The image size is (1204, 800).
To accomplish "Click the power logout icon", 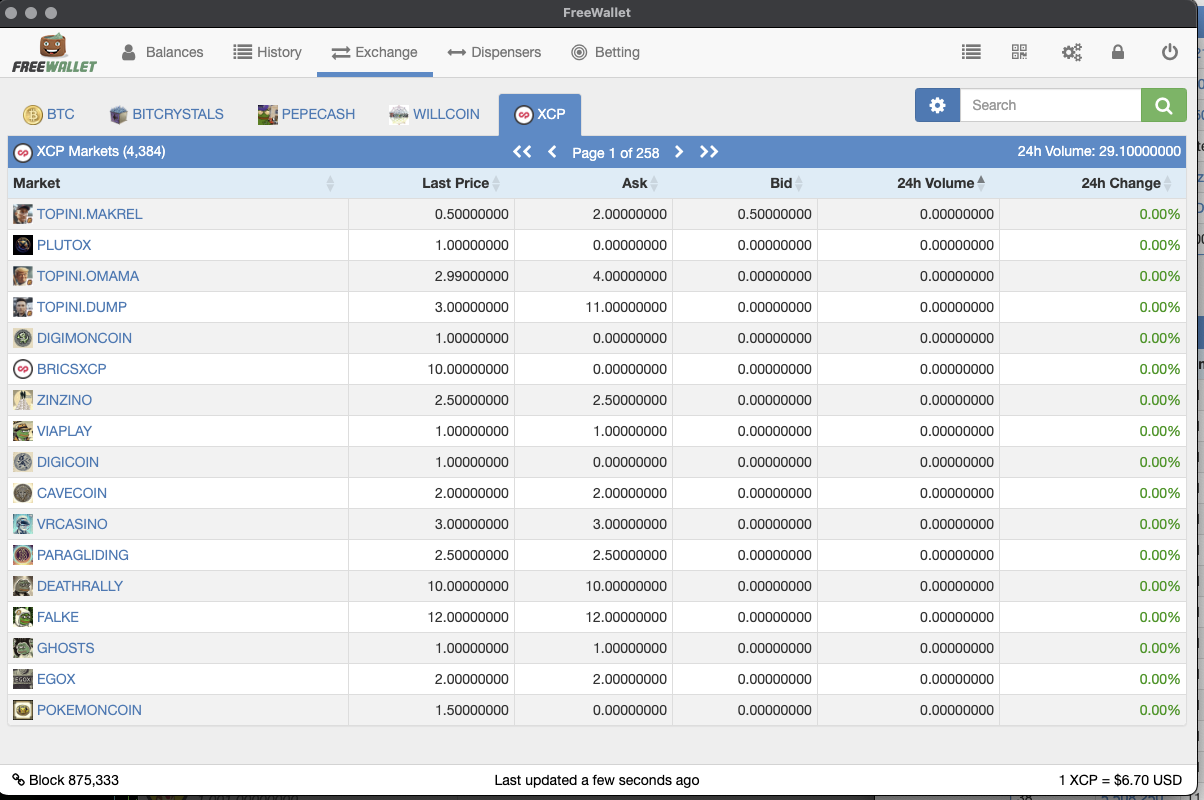I will pos(1169,52).
